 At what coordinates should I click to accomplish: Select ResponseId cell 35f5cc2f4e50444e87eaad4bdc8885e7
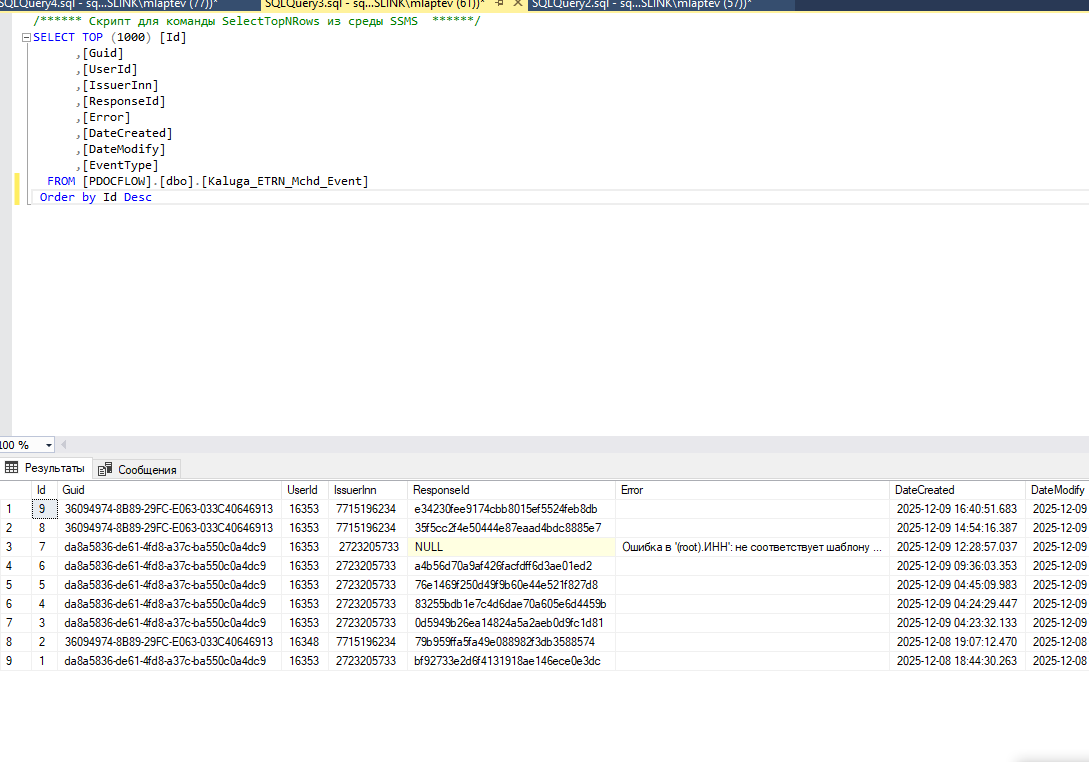tap(511, 528)
